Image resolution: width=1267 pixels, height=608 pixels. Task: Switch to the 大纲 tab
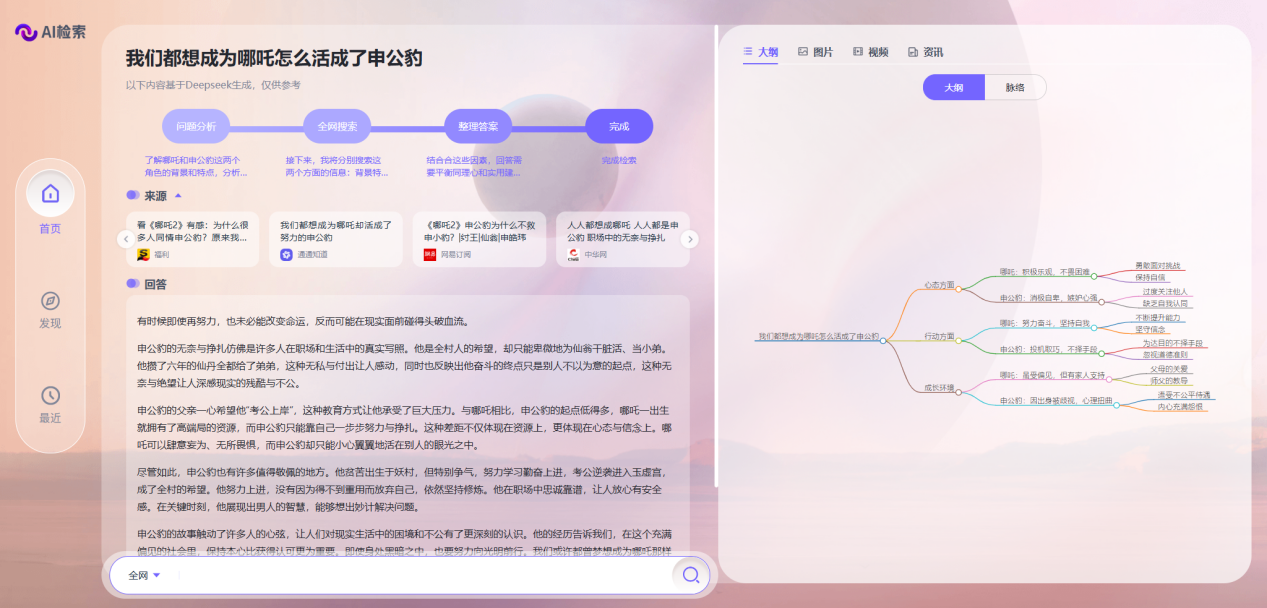760,52
